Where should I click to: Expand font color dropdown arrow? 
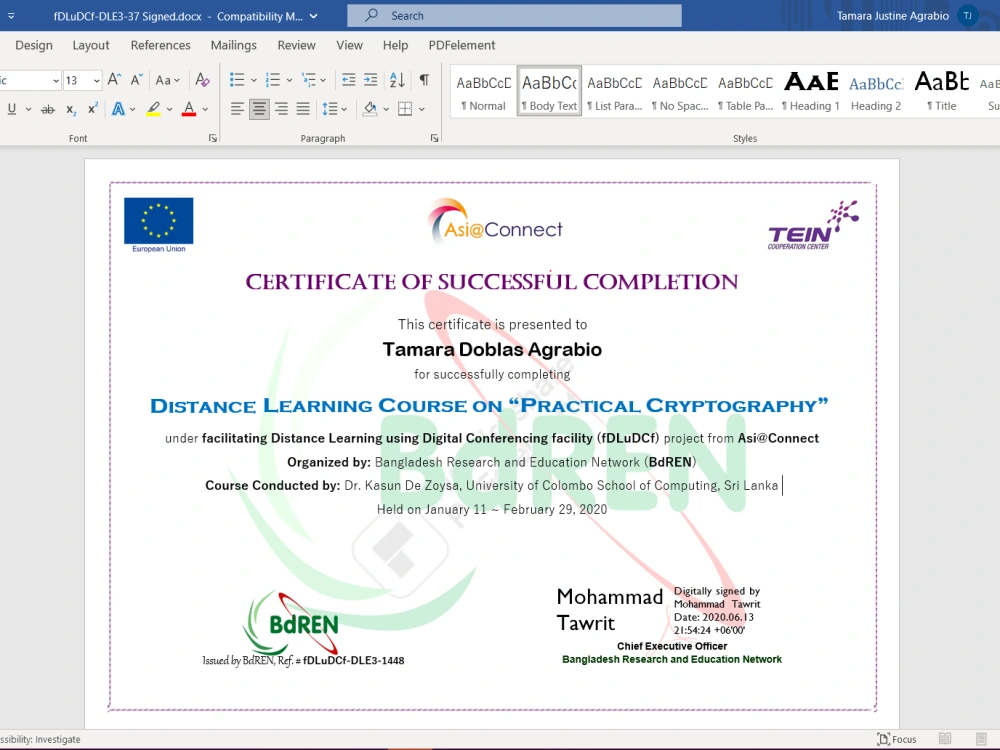(205, 110)
